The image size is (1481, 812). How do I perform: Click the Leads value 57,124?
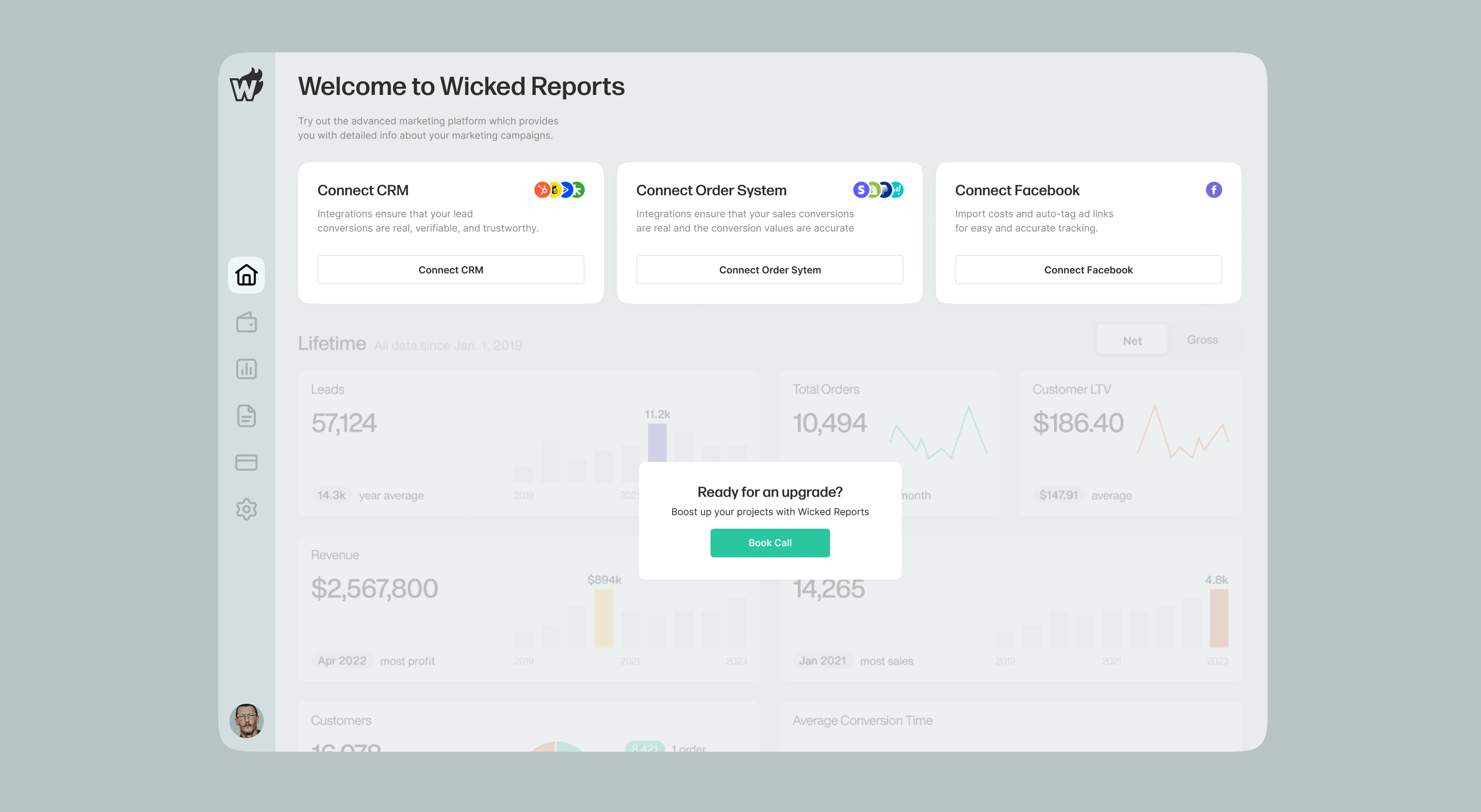click(343, 423)
